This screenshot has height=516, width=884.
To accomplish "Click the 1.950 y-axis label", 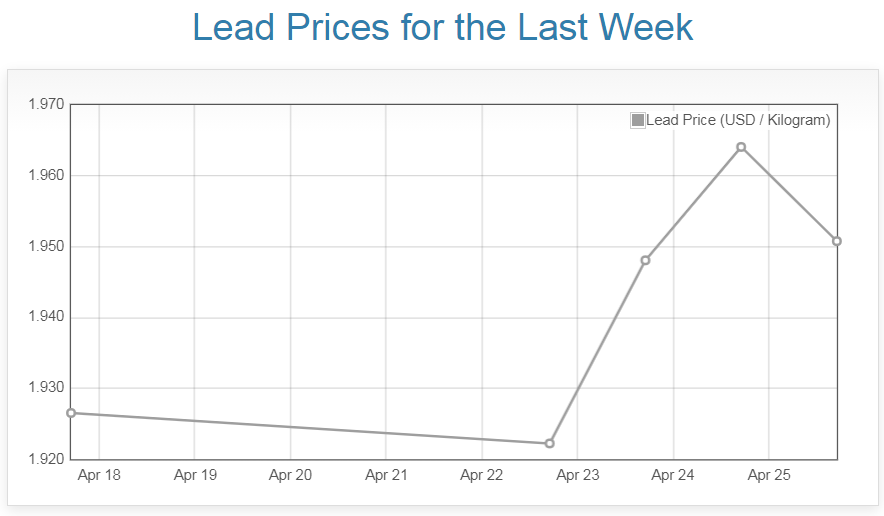I will point(45,246).
